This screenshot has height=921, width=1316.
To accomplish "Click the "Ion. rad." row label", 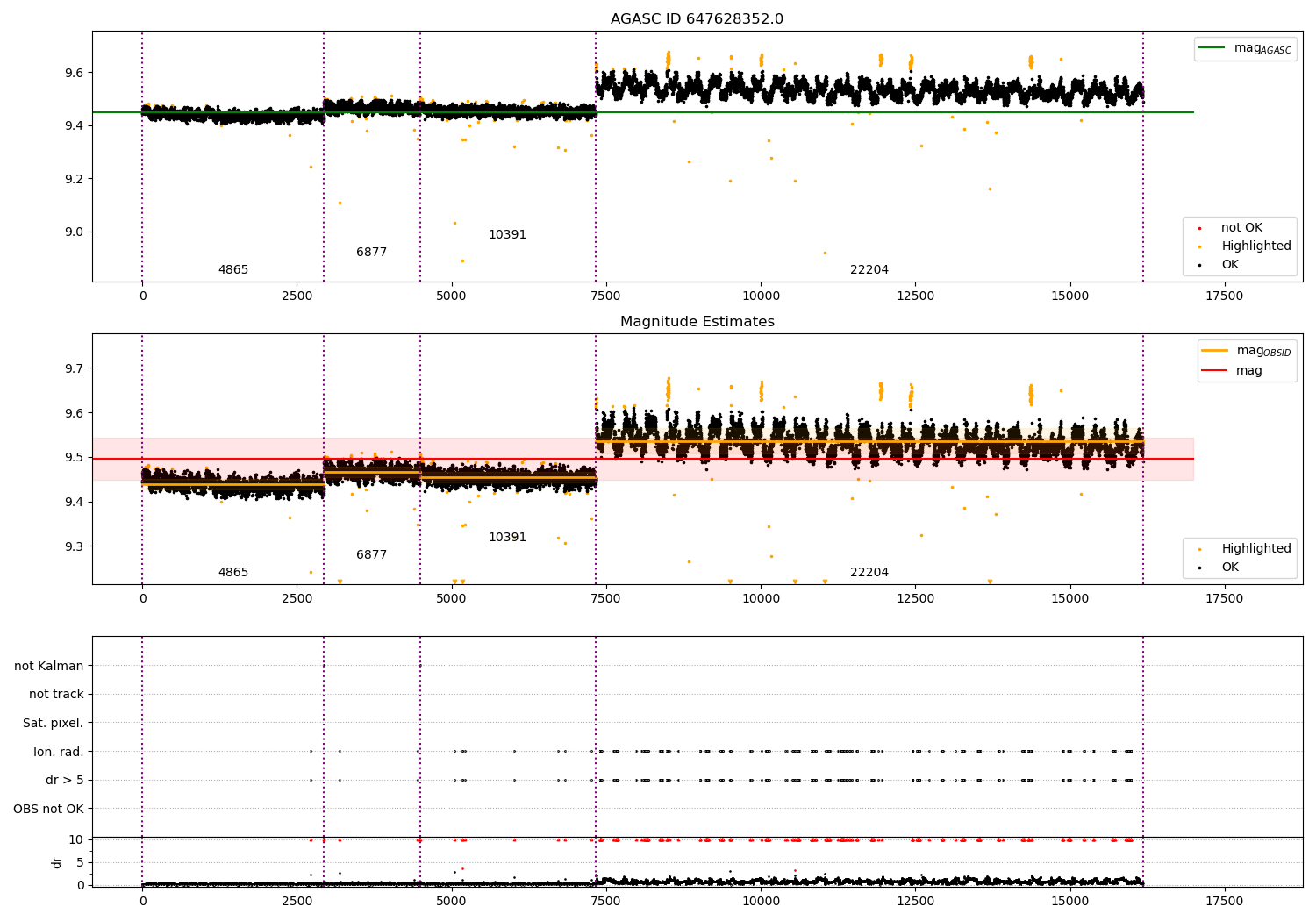I will 59,752.
